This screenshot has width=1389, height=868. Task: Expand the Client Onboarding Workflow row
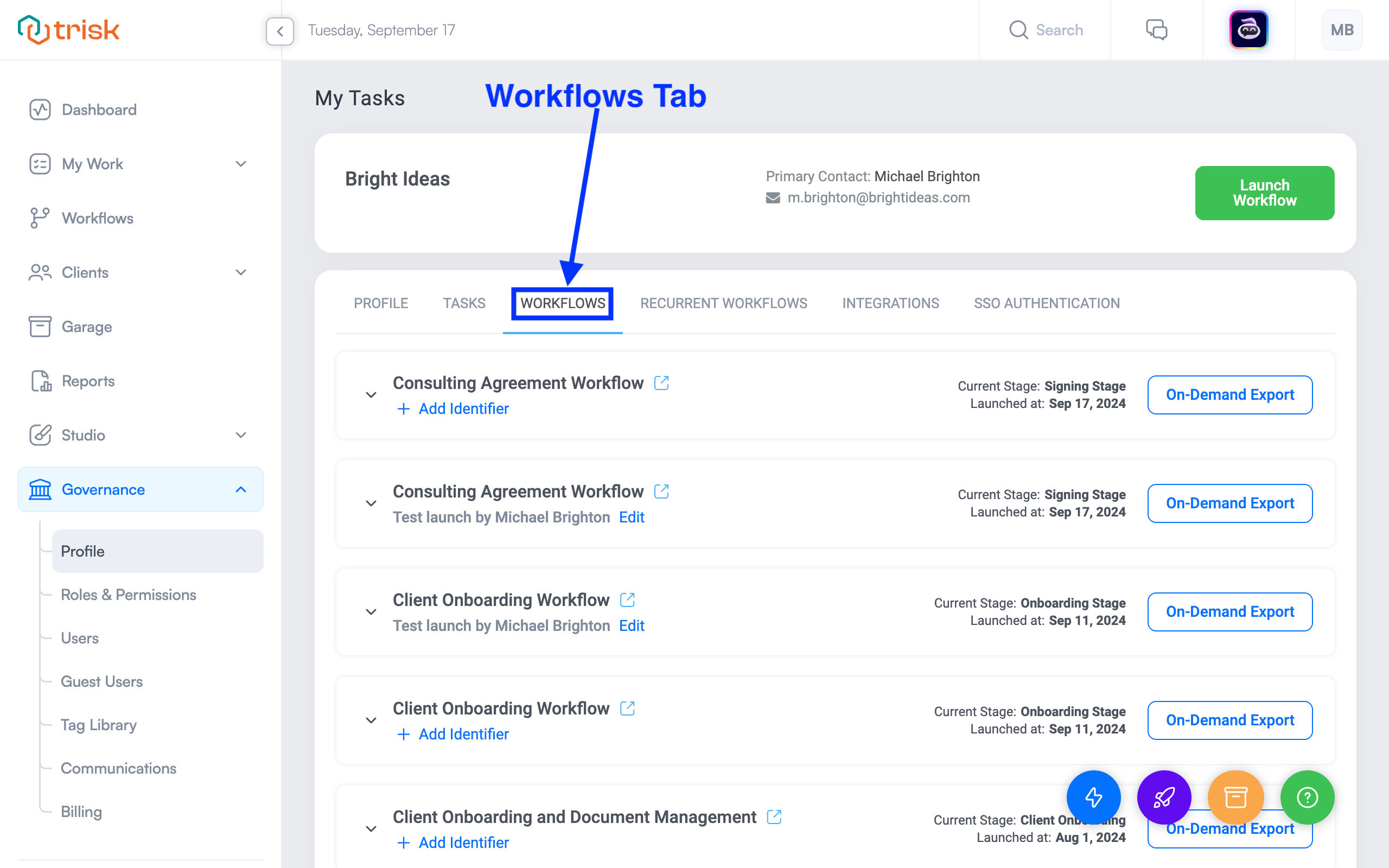(371, 610)
